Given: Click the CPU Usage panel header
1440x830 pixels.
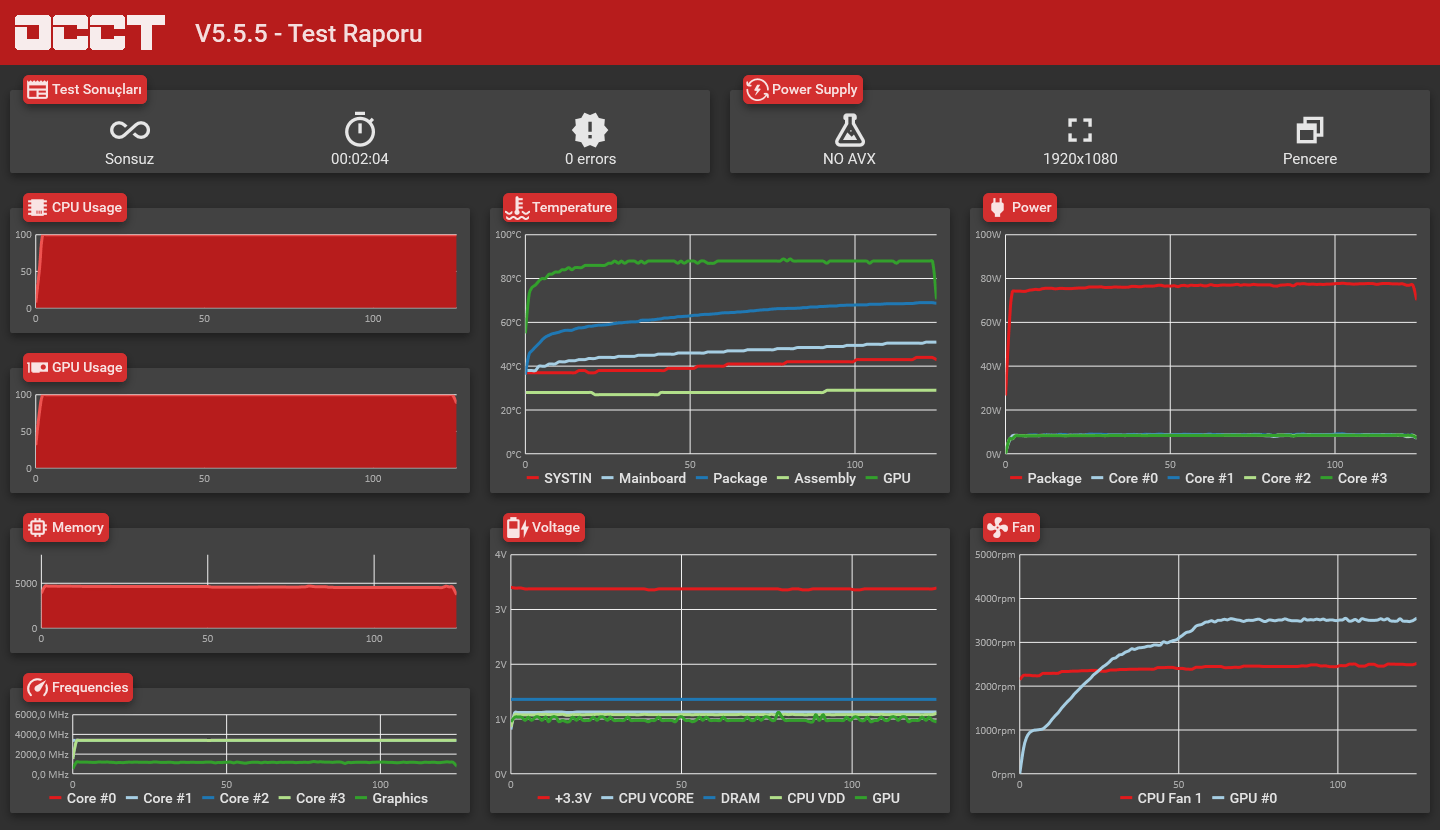Looking at the screenshot, I should (x=76, y=207).
